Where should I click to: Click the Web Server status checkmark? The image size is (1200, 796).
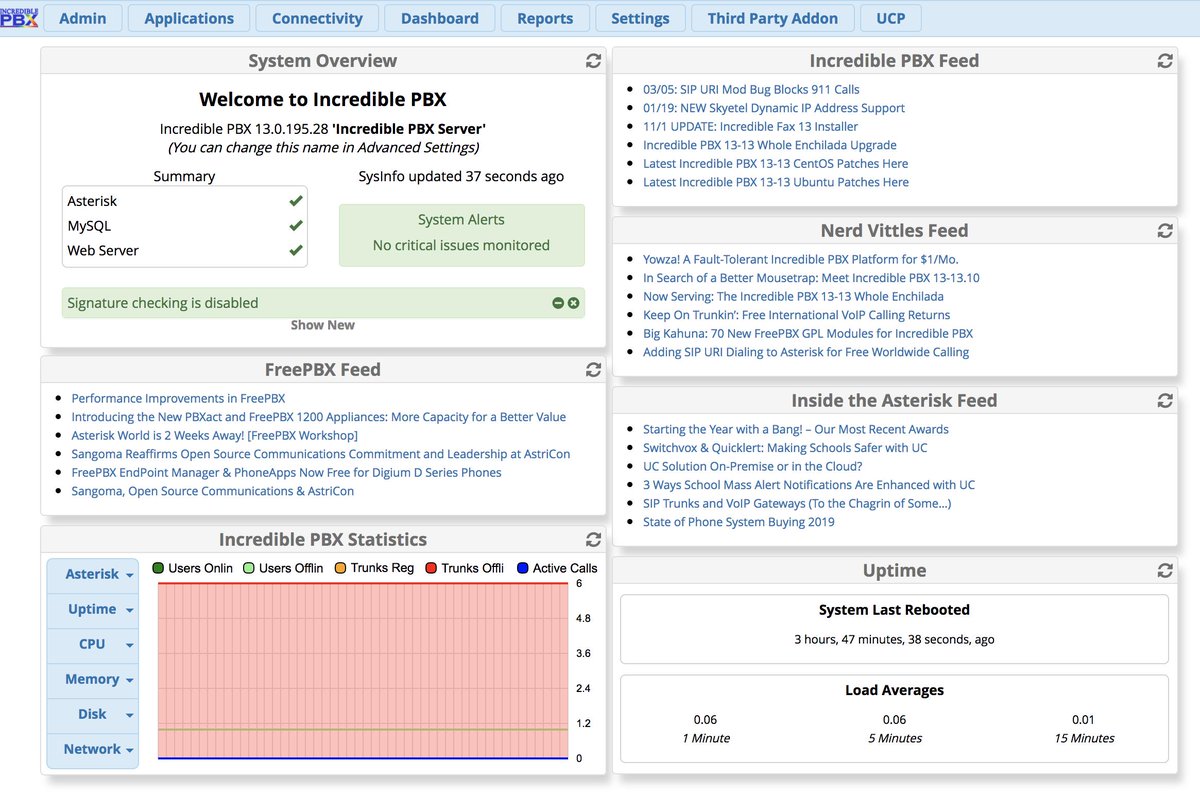click(295, 250)
